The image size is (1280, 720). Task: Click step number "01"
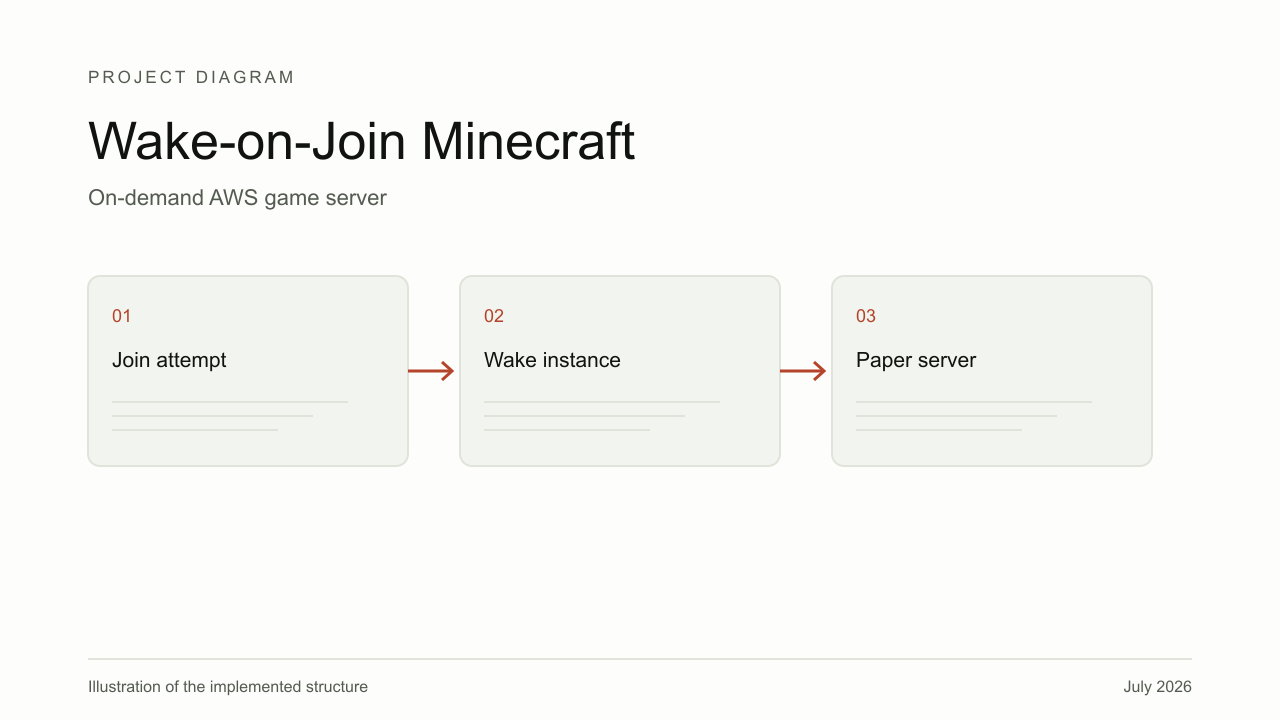point(122,316)
